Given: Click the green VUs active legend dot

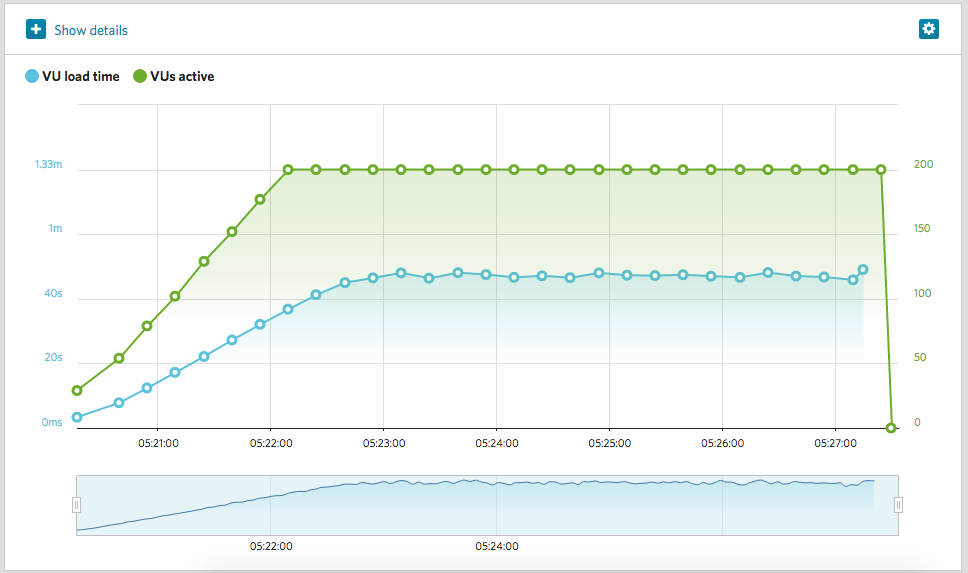Looking at the screenshot, I should (x=140, y=77).
